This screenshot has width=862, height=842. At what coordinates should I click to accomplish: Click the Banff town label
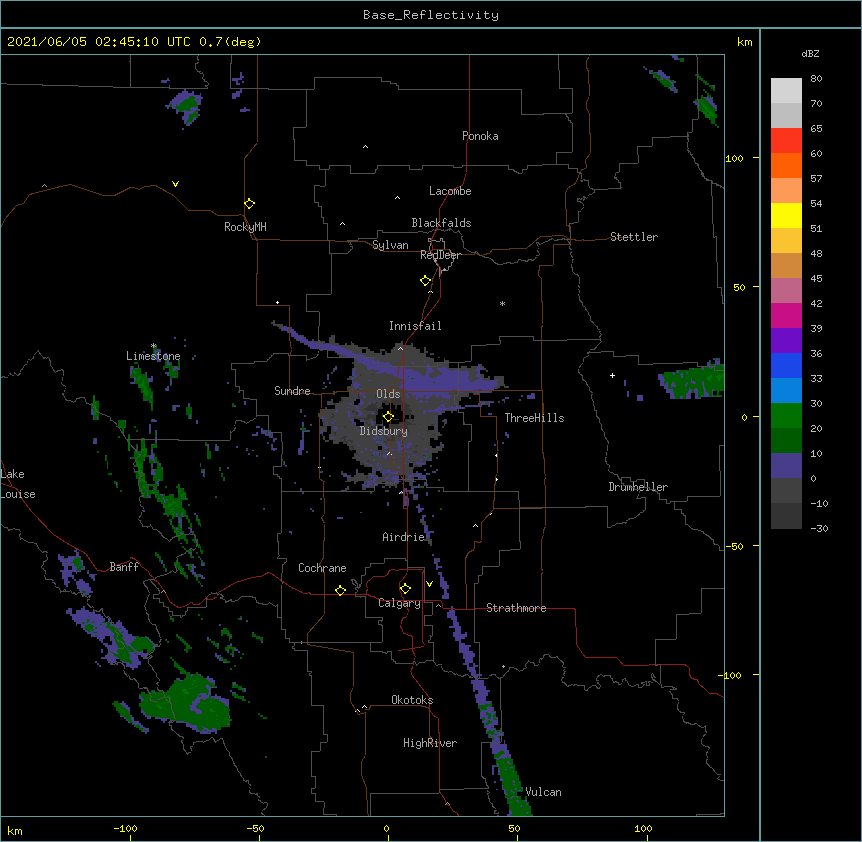coord(124,567)
